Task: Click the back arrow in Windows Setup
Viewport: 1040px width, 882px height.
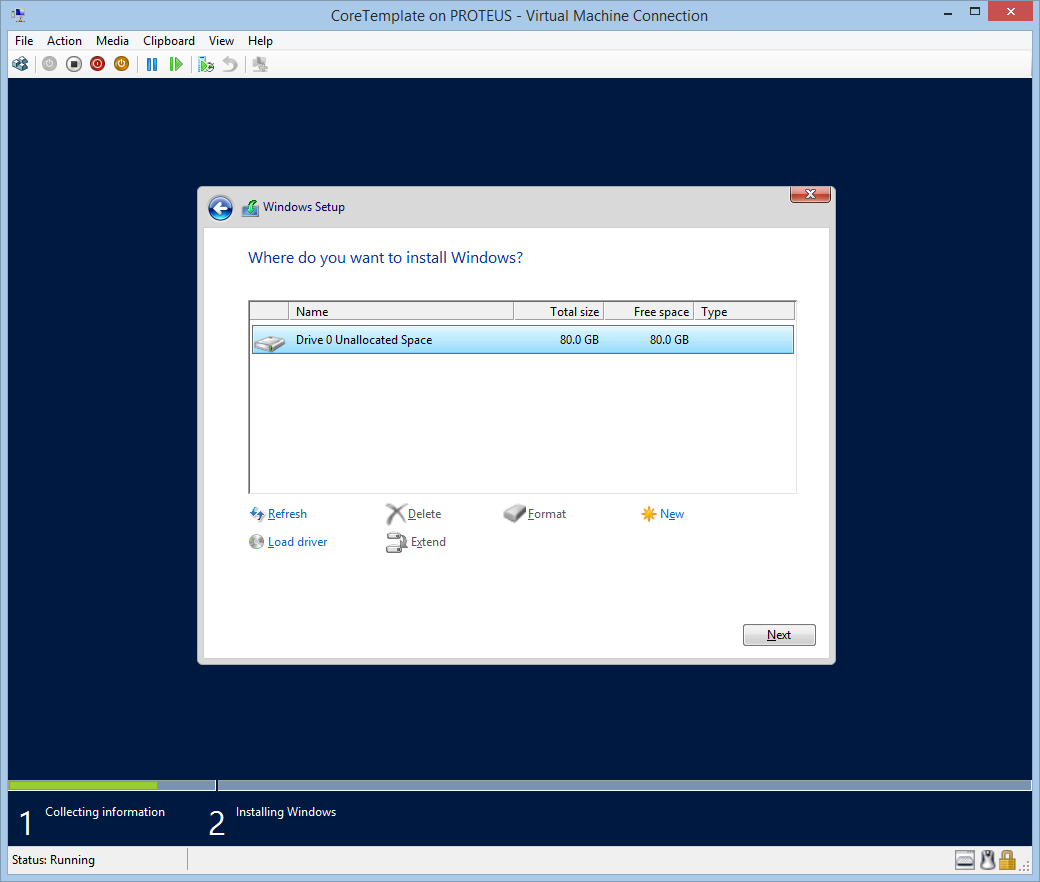Action: (x=220, y=208)
